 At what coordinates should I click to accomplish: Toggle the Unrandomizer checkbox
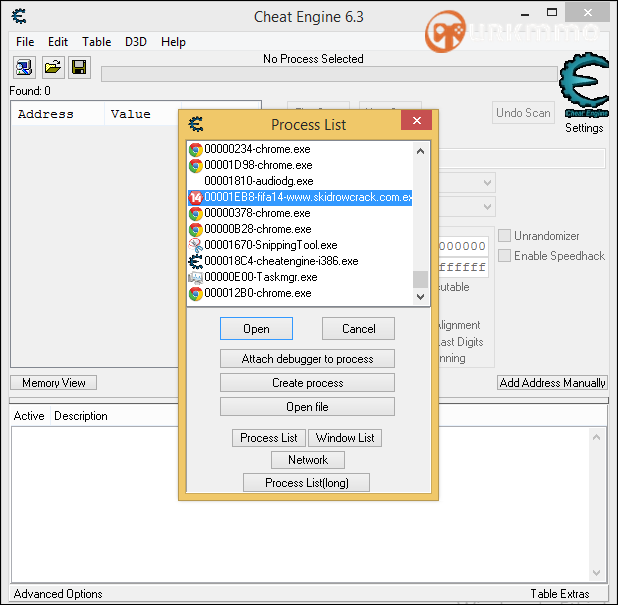point(504,236)
